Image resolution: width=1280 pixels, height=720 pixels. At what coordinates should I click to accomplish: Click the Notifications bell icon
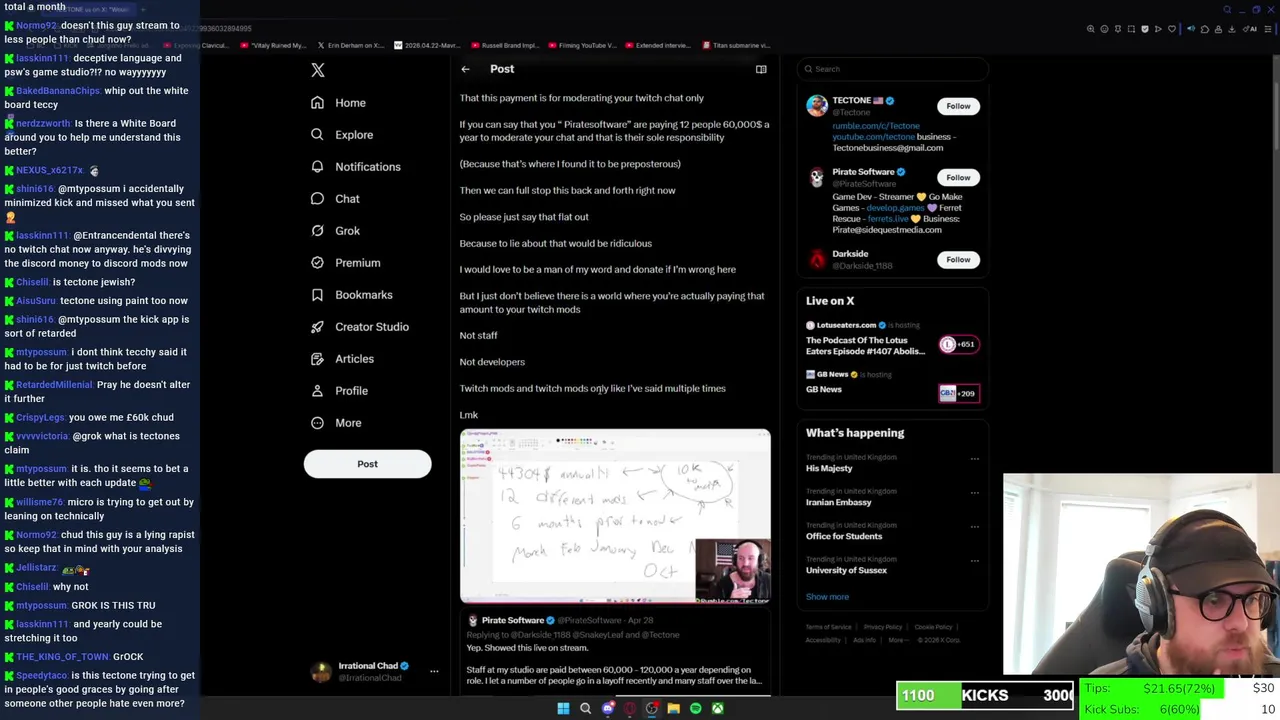pos(317,166)
